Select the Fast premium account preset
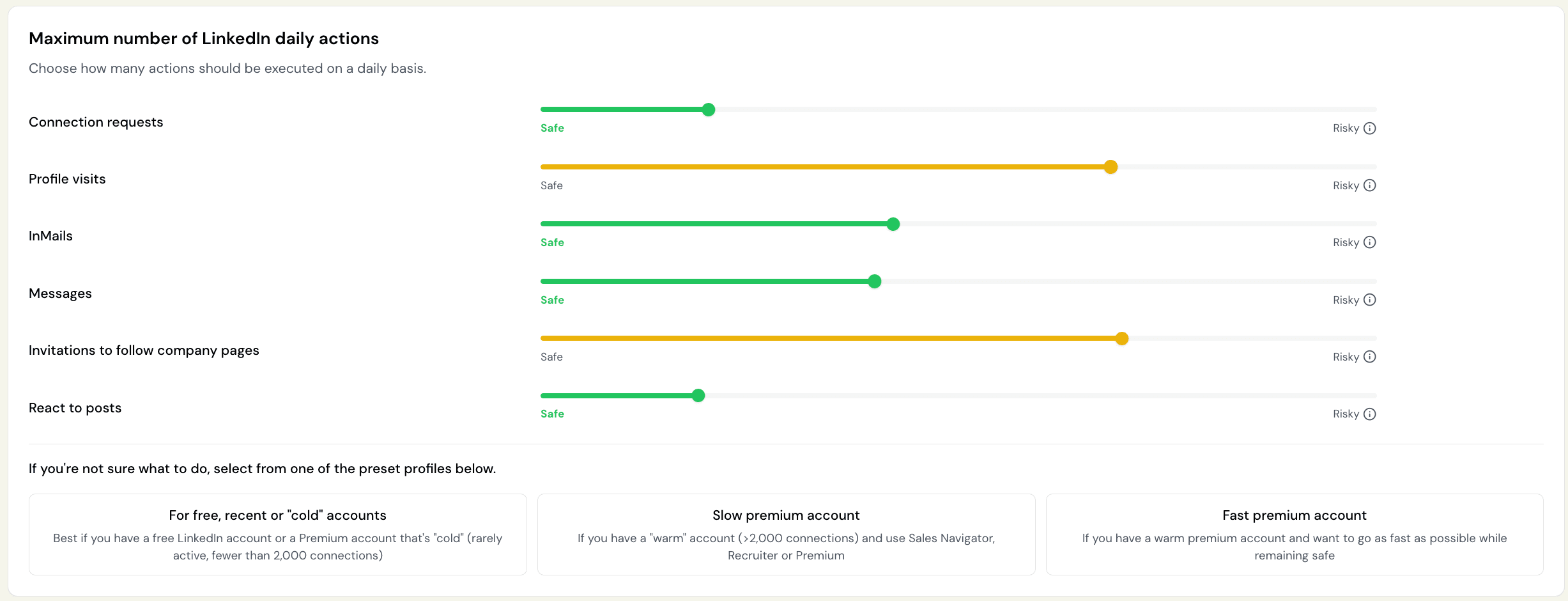 tap(1294, 535)
